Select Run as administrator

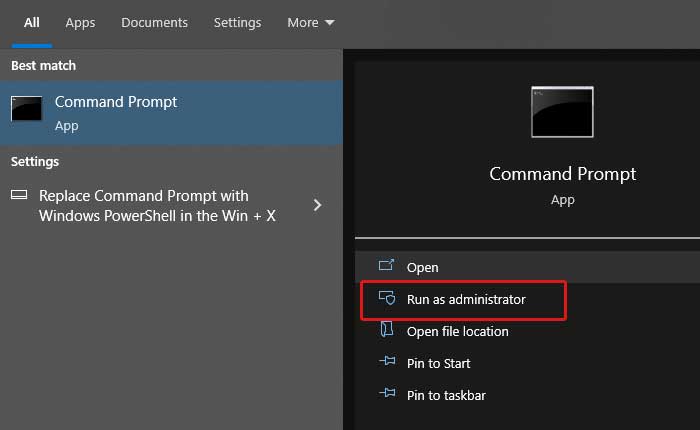[x=465, y=299]
